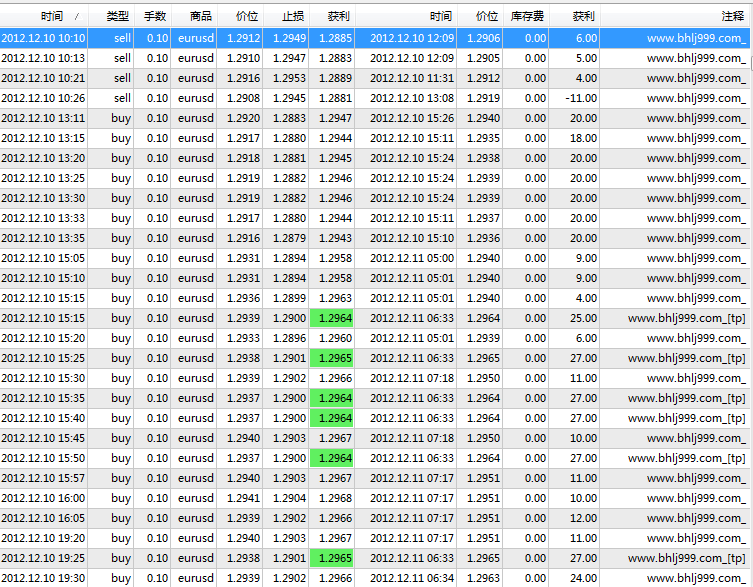
Task: Click the 时间 header next to 库存费's 价位
Action: [406, 16]
